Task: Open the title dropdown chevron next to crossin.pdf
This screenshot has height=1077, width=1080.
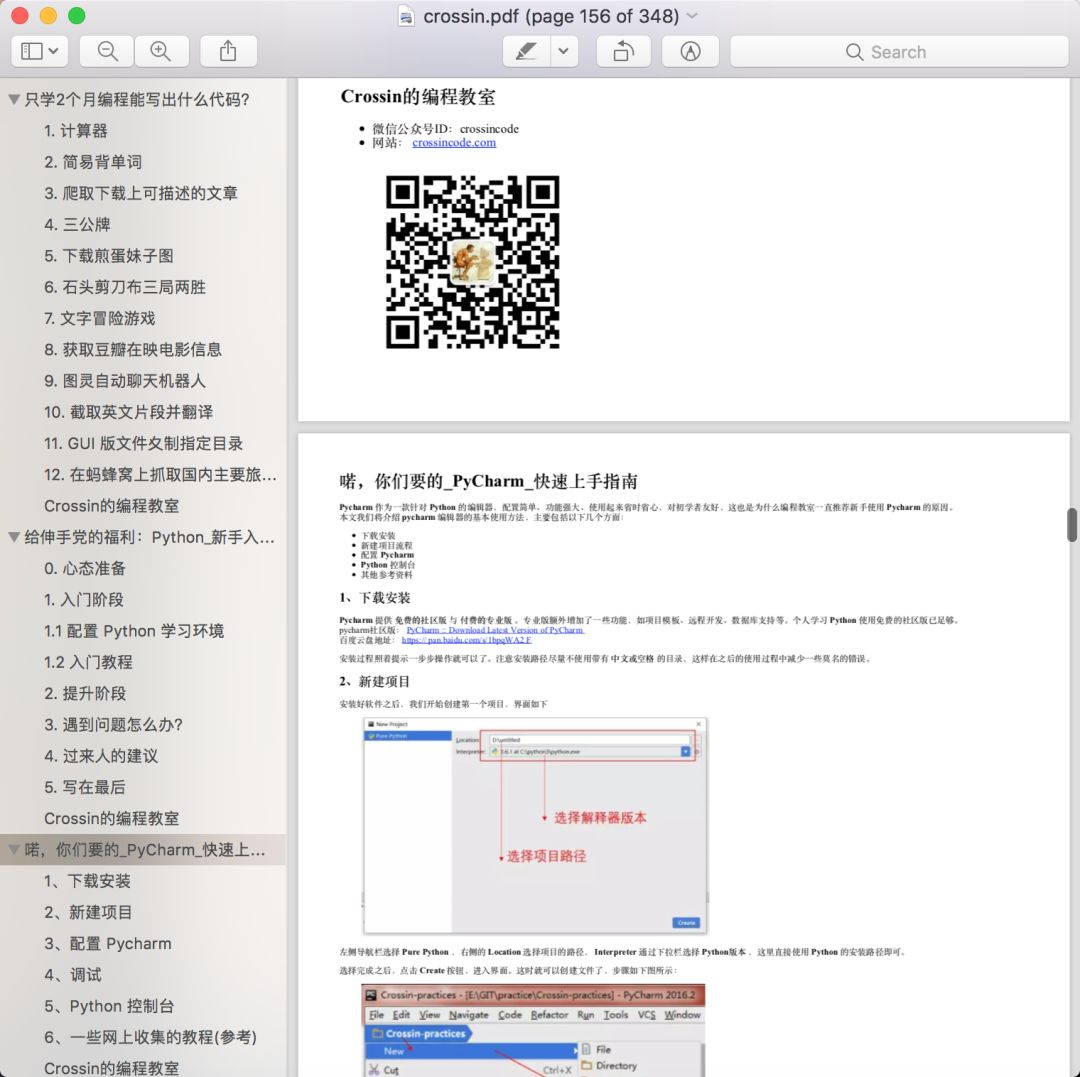Action: click(692, 16)
